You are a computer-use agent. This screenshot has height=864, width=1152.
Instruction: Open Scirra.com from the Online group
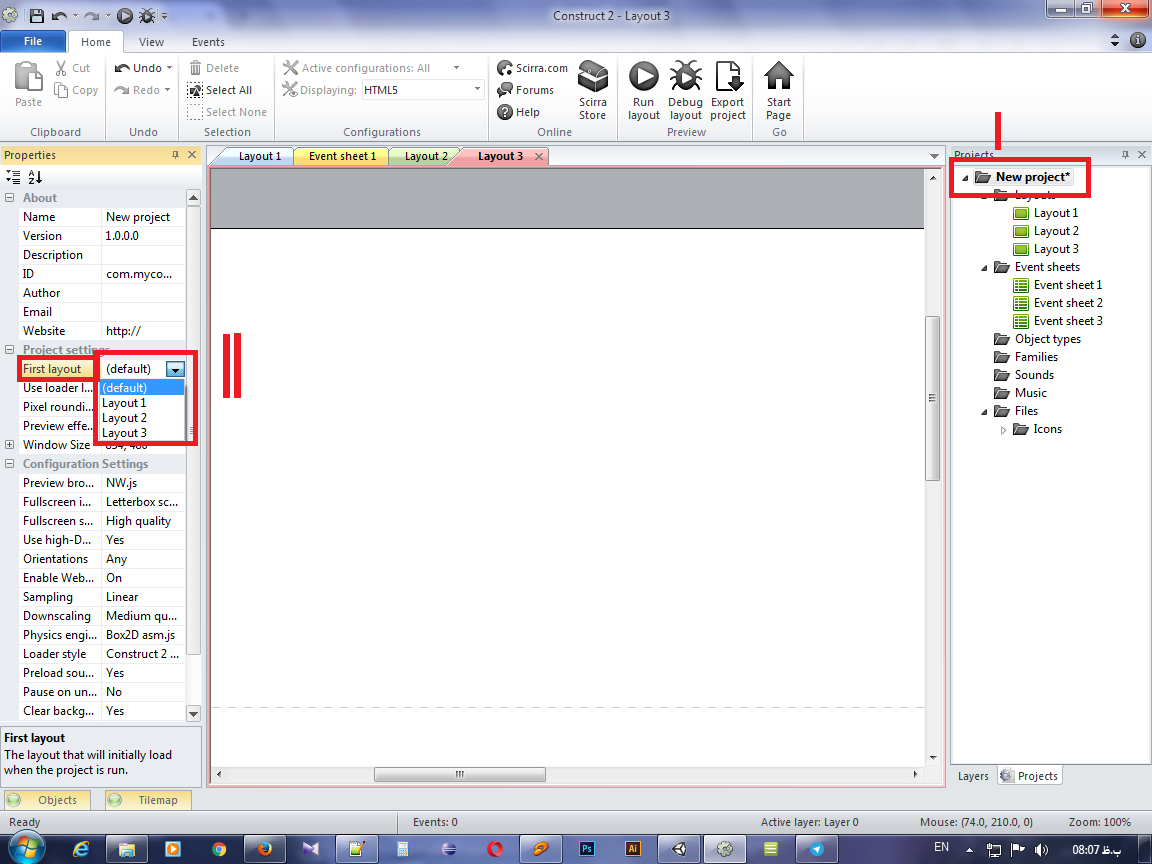(533, 68)
